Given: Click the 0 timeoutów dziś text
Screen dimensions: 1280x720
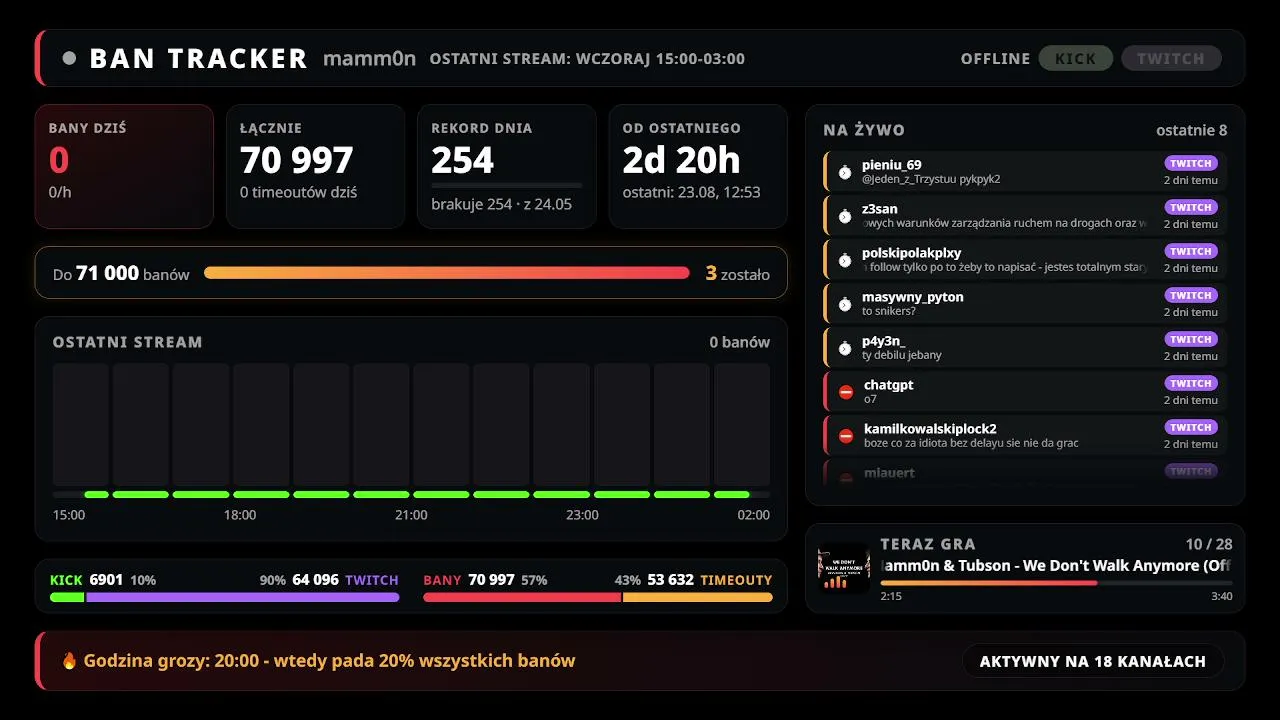Looking at the screenshot, I should click(x=298, y=192).
